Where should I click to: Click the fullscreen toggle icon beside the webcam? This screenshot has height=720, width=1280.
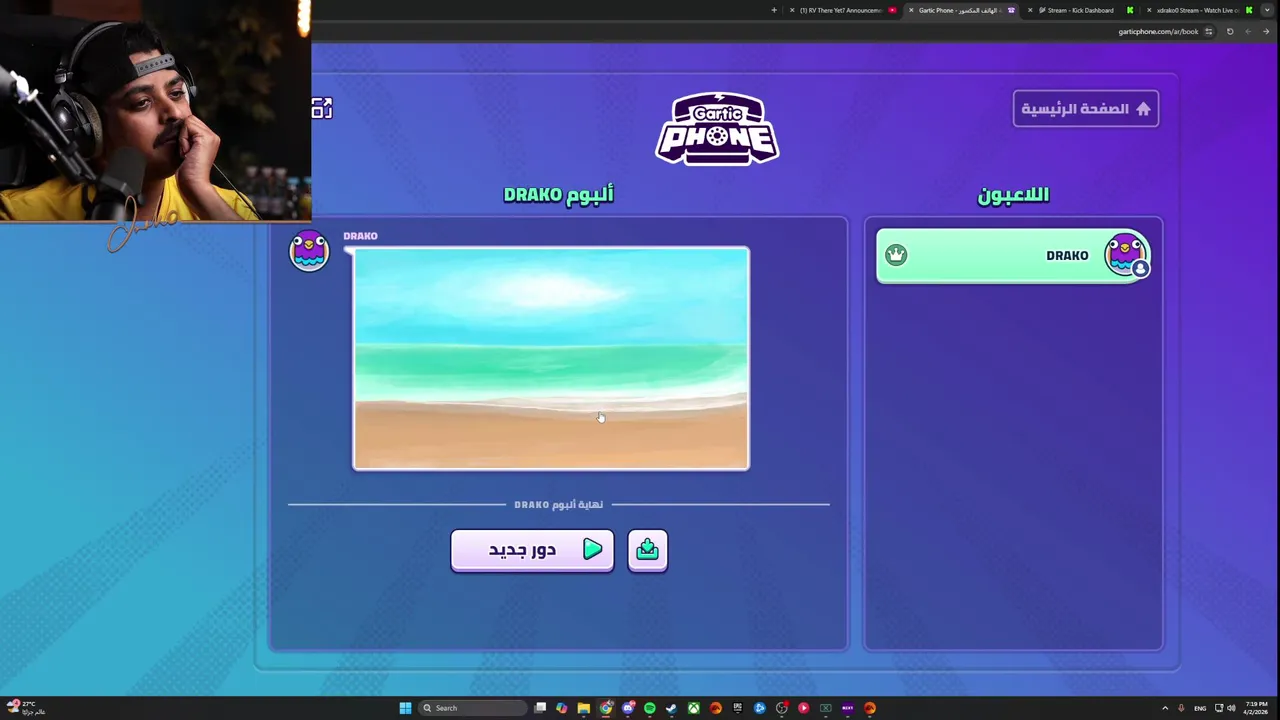point(321,108)
